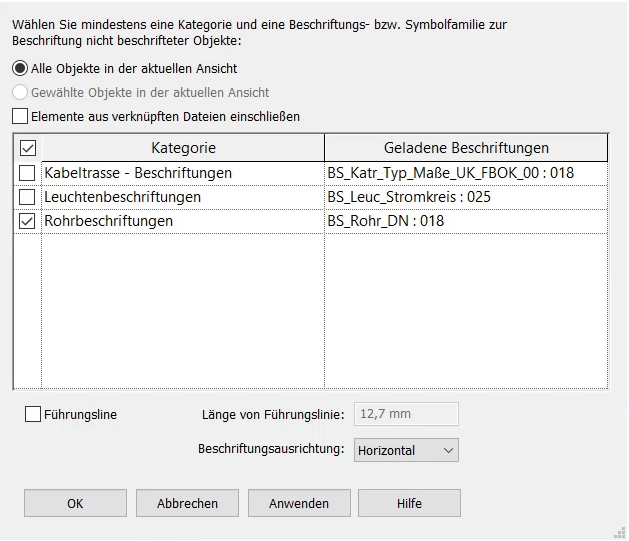Viewport: 629px width, 541px height.
Task: Sort by the Kategorie column header
Action: (x=183, y=148)
